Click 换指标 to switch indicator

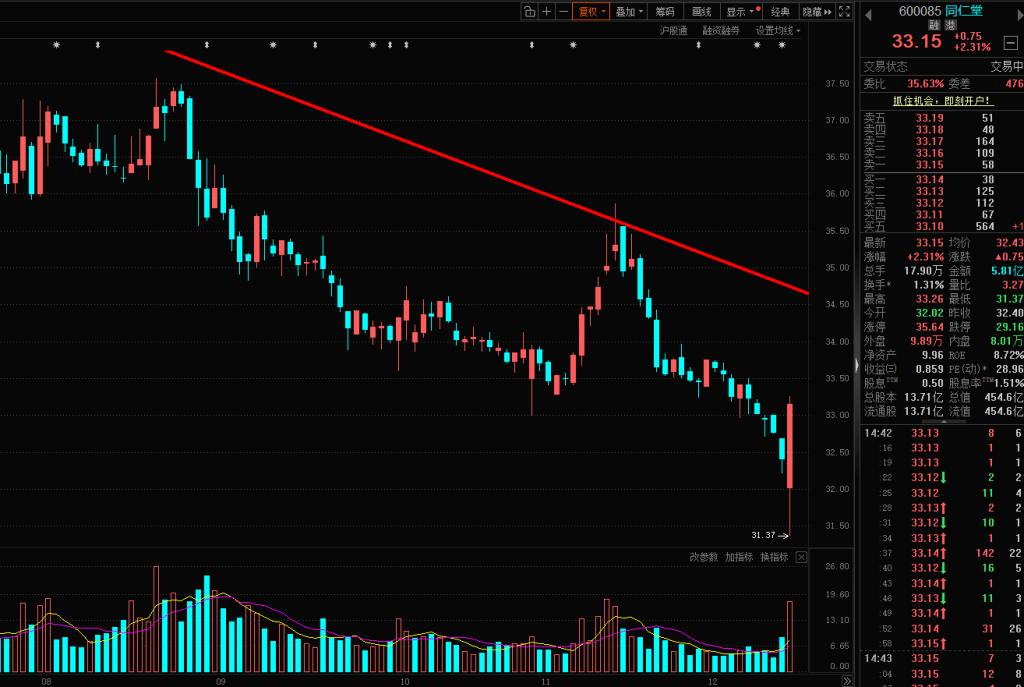(x=774, y=557)
